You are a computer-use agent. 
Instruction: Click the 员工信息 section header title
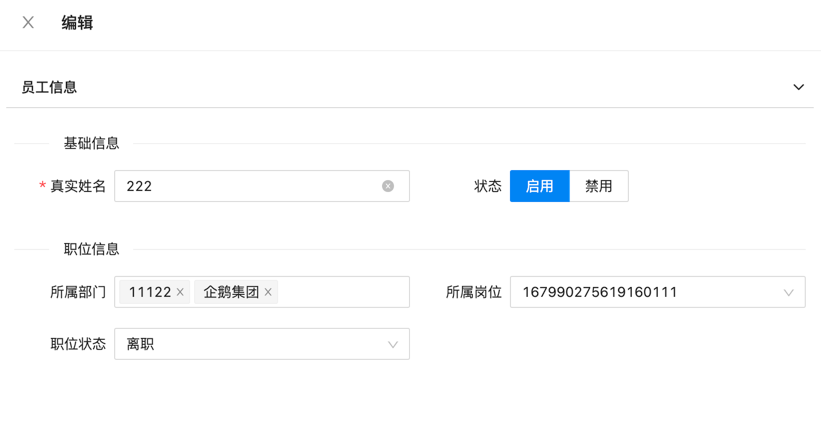pos(49,87)
